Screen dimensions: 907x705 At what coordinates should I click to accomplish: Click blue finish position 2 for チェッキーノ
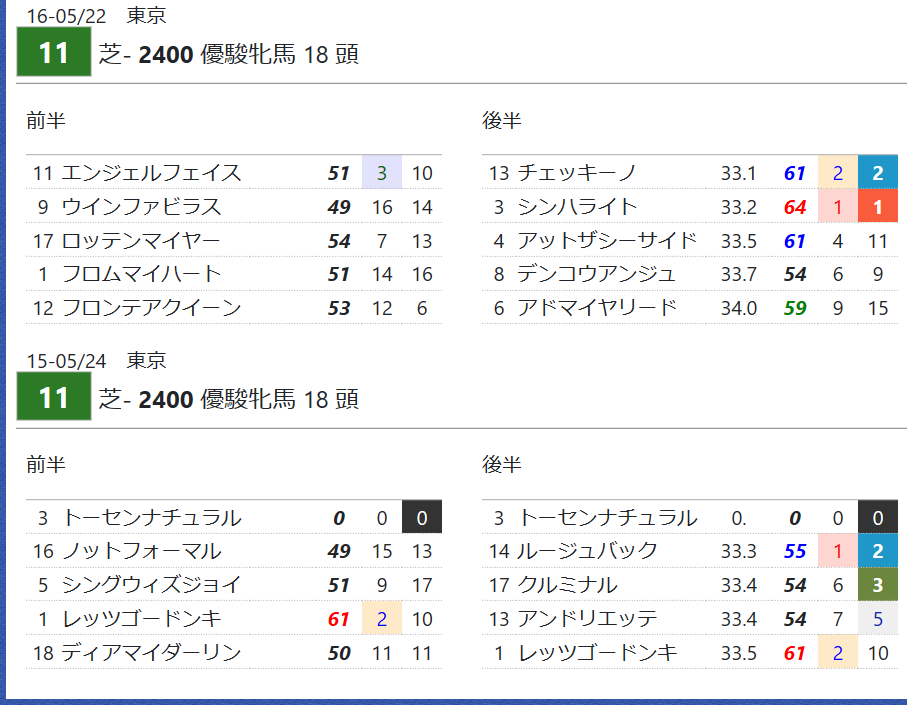pos(877,172)
